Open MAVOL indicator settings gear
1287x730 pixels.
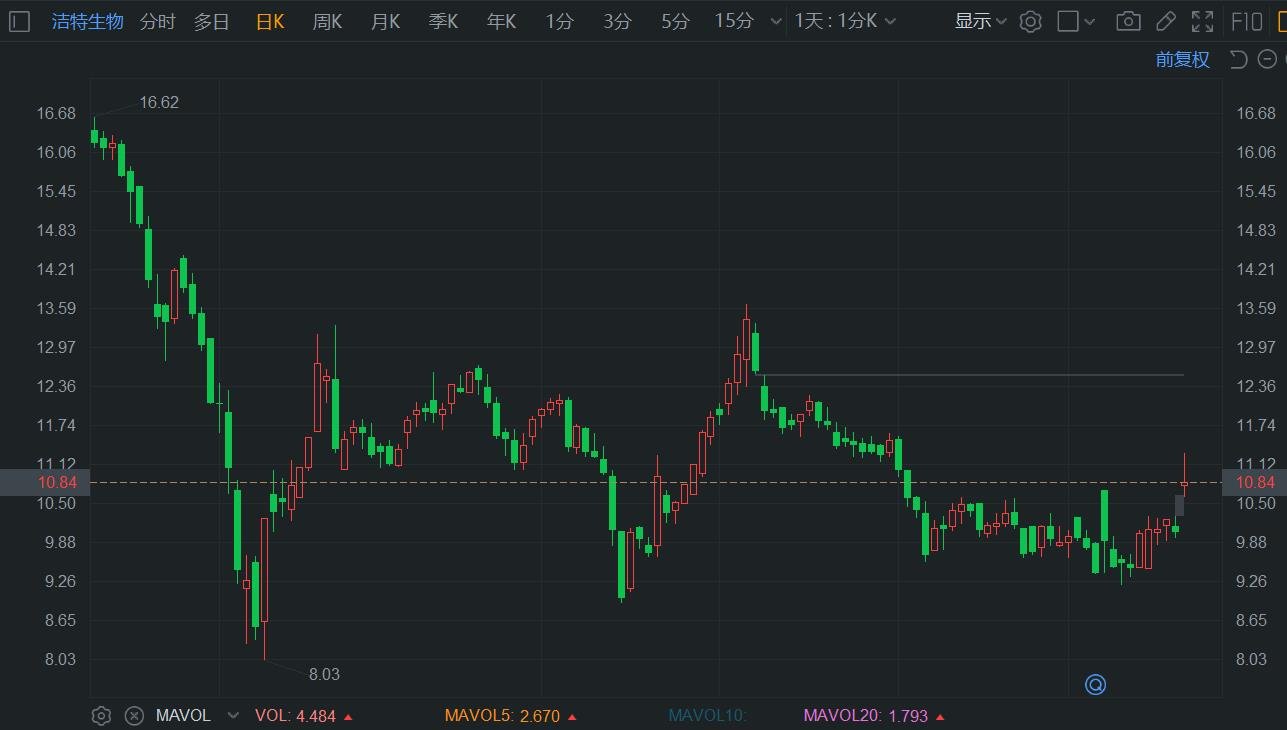[101, 716]
